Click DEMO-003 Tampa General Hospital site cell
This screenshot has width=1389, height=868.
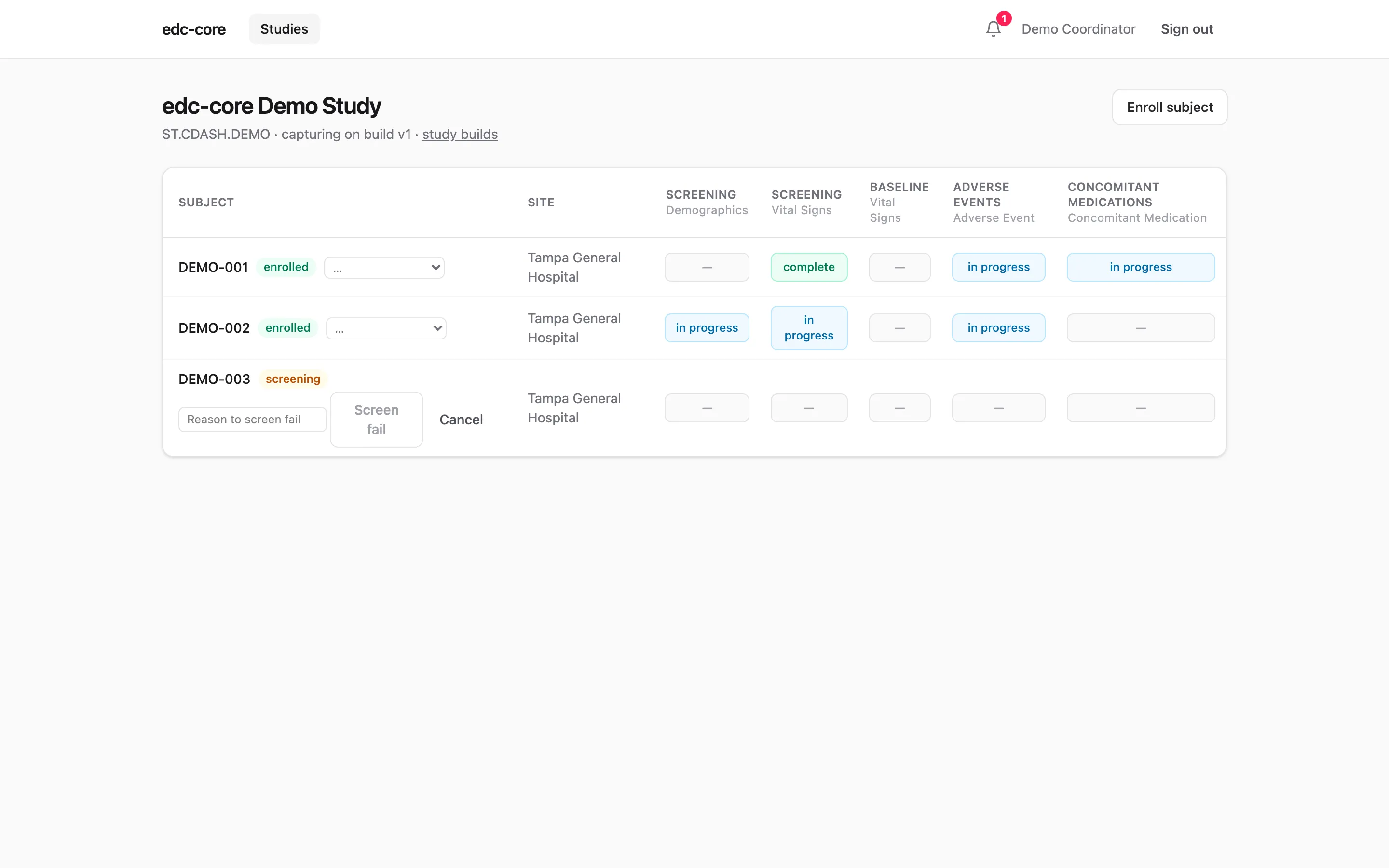[x=574, y=408]
